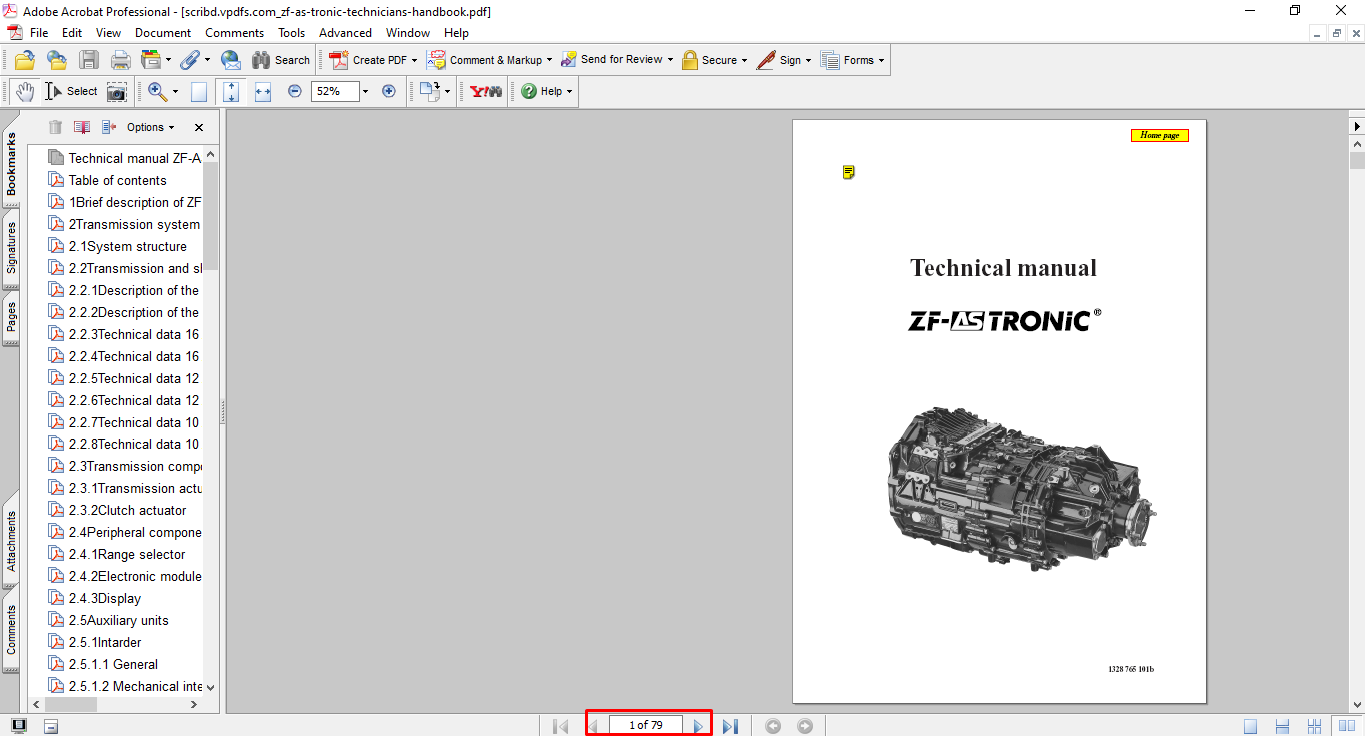
Task: Open the Document menu
Action: pyautogui.click(x=163, y=33)
